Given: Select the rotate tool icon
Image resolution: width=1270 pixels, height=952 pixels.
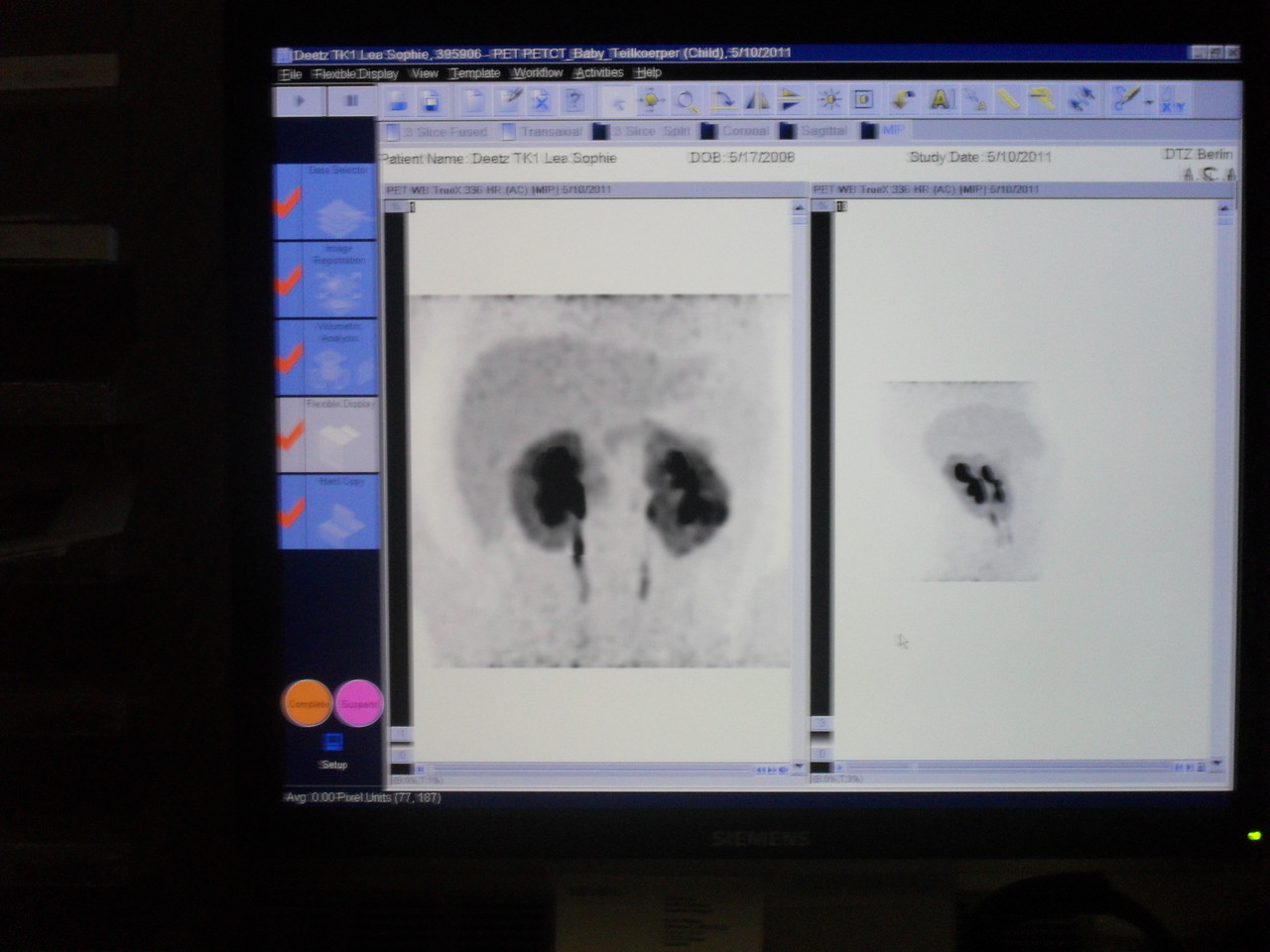Looking at the screenshot, I should coord(721,100).
